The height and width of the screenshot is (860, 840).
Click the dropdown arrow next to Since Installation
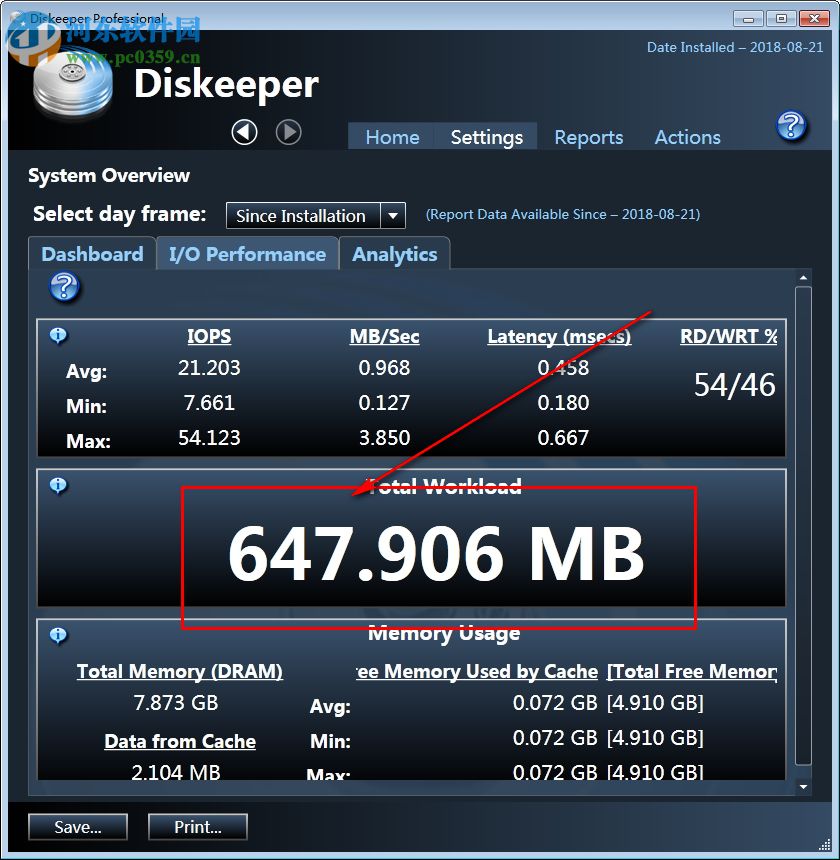(x=393, y=215)
